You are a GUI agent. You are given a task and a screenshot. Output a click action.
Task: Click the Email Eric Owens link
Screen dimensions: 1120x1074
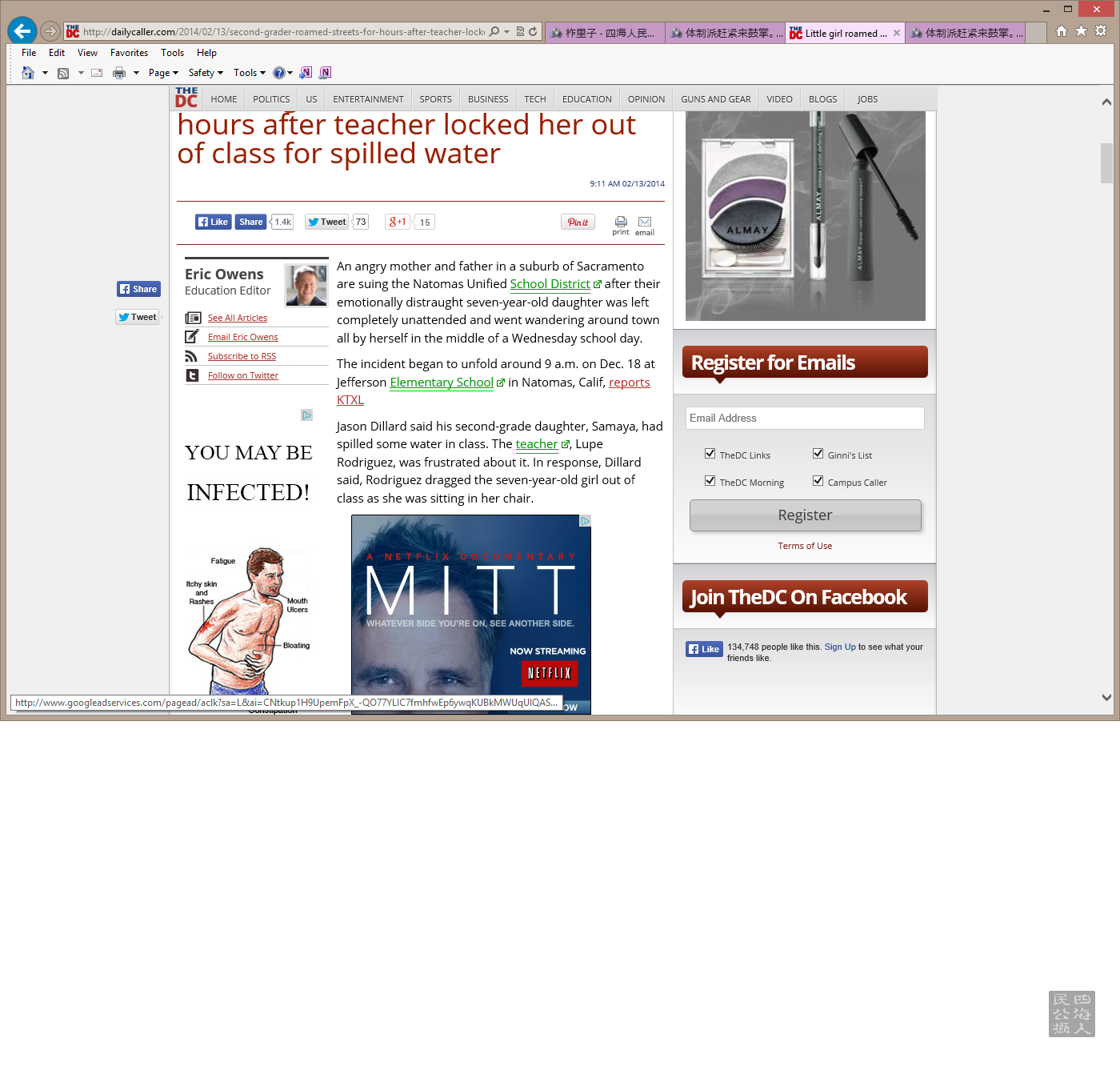coord(243,337)
